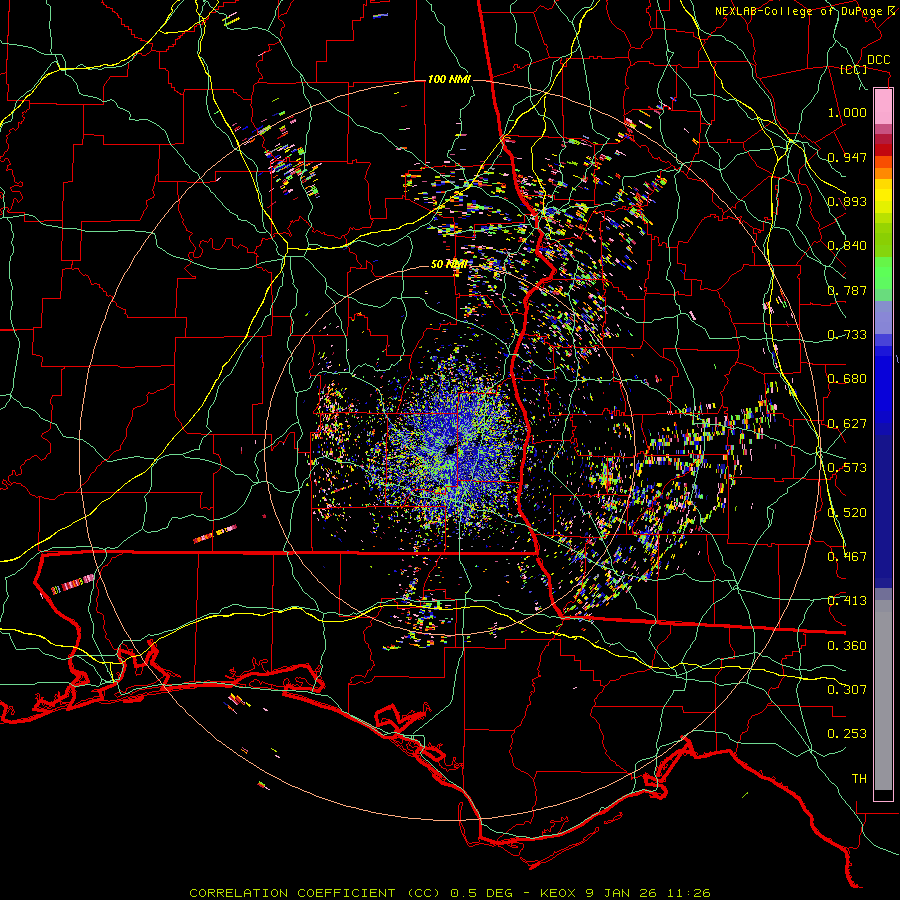Click the 0.467 legend value
This screenshot has height=900, width=900.
(847, 557)
